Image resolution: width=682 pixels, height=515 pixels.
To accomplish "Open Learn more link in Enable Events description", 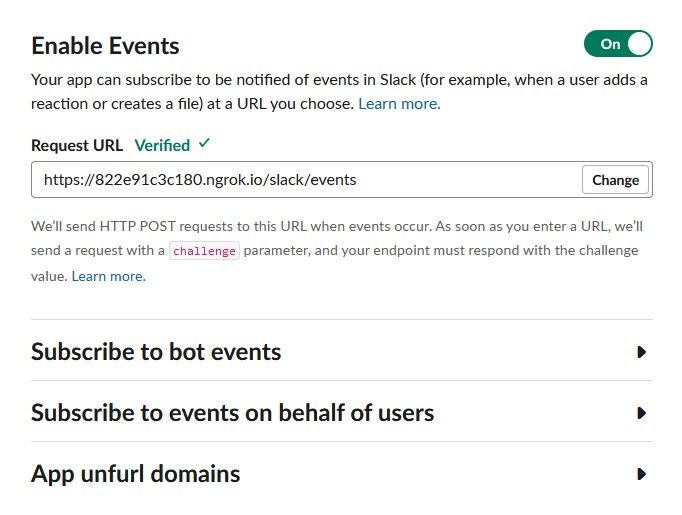I will (399, 103).
